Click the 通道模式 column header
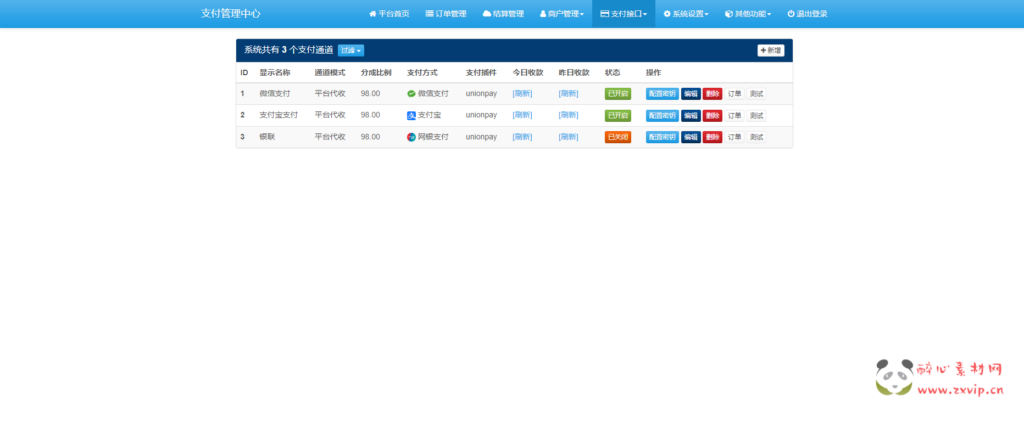Image resolution: width=1024 pixels, height=422 pixels. [330, 73]
